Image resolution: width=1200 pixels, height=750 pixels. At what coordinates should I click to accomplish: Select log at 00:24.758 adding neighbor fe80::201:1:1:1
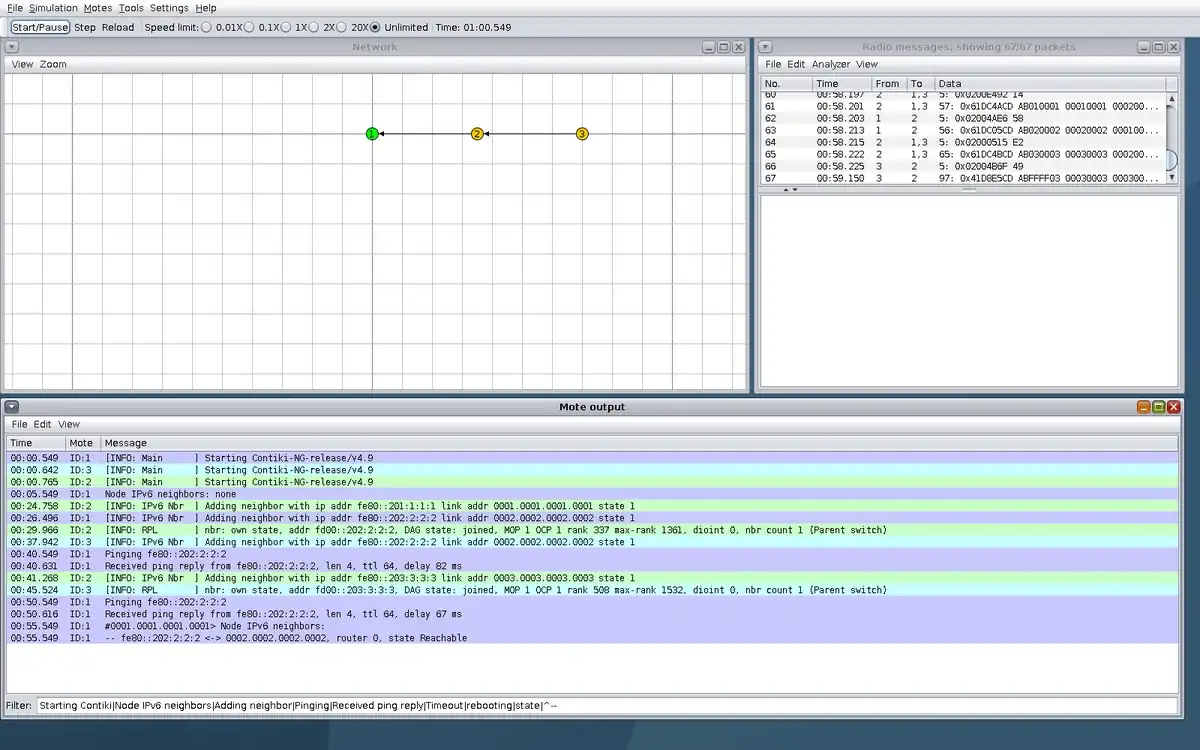tap(593, 506)
